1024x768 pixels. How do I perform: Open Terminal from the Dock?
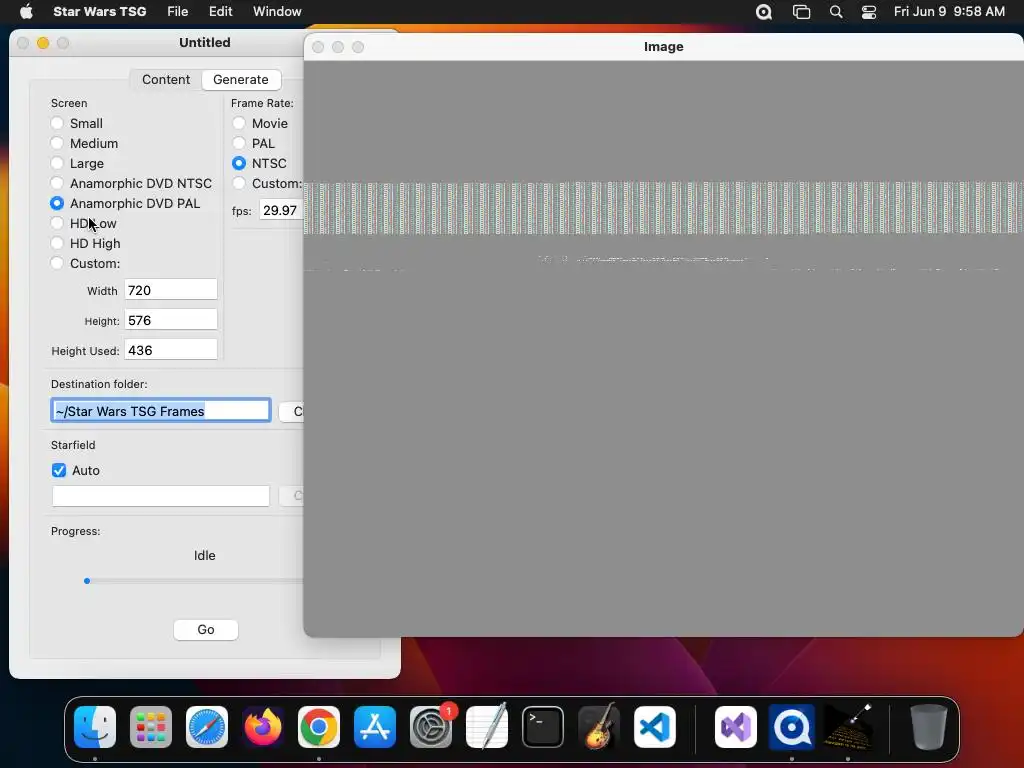click(543, 727)
